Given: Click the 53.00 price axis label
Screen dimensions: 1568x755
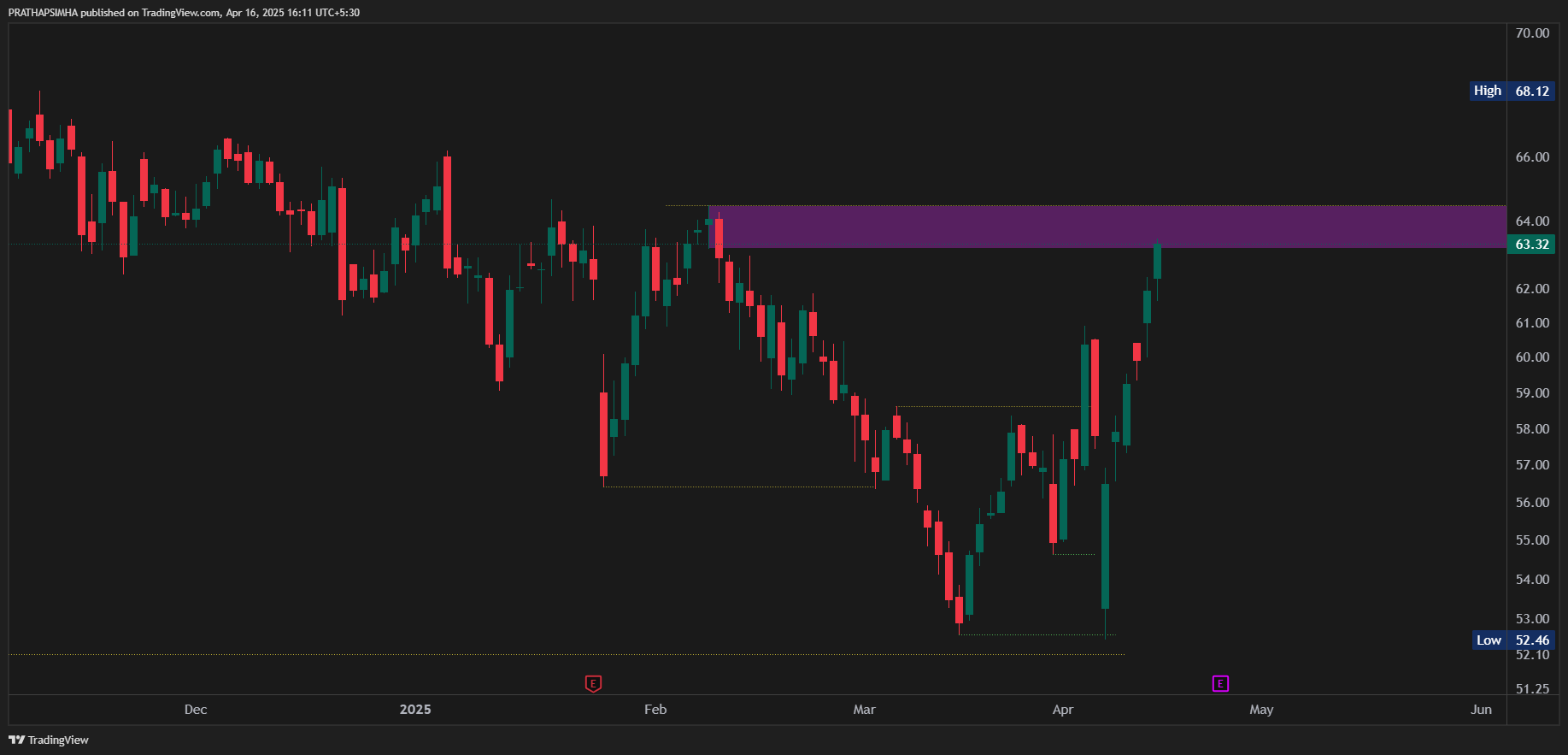Looking at the screenshot, I should coord(1532,619).
